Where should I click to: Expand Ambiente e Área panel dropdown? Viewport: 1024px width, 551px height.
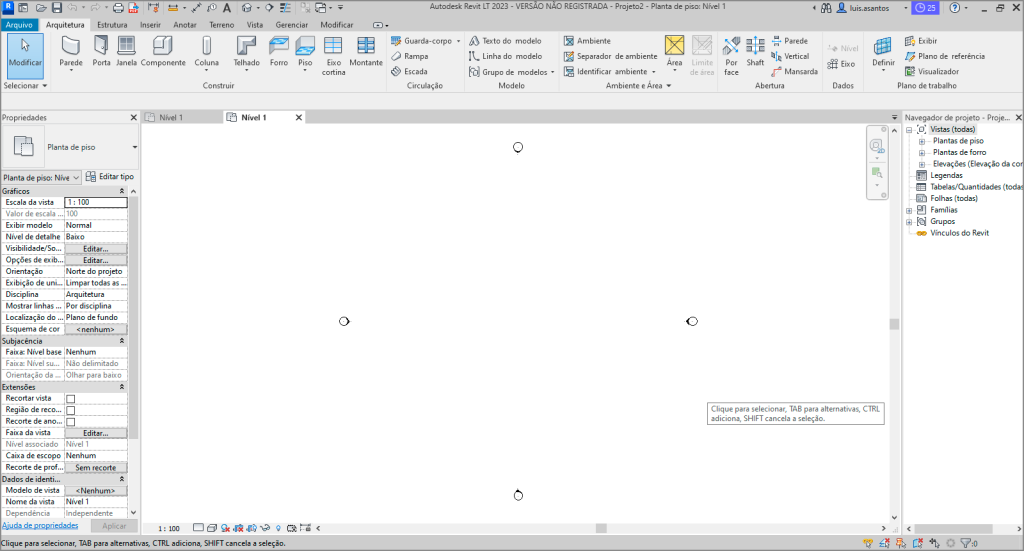pos(638,86)
